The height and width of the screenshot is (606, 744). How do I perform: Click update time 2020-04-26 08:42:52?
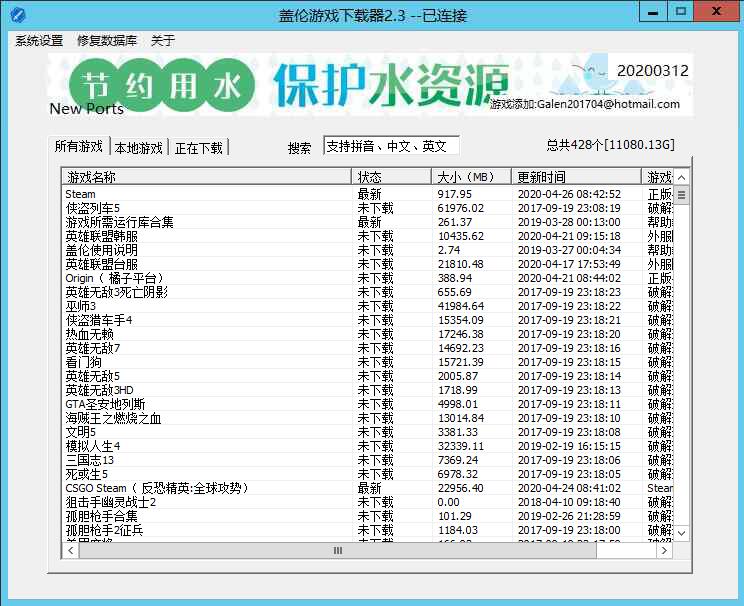tap(569, 194)
